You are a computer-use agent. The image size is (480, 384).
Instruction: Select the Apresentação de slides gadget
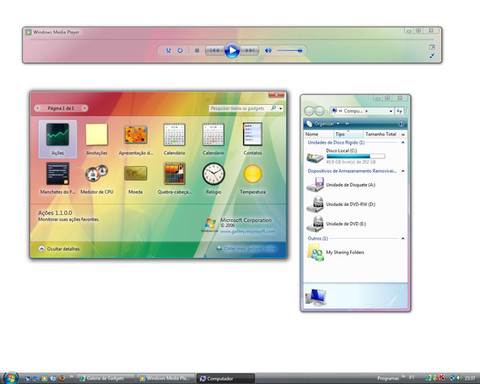pyautogui.click(x=136, y=139)
